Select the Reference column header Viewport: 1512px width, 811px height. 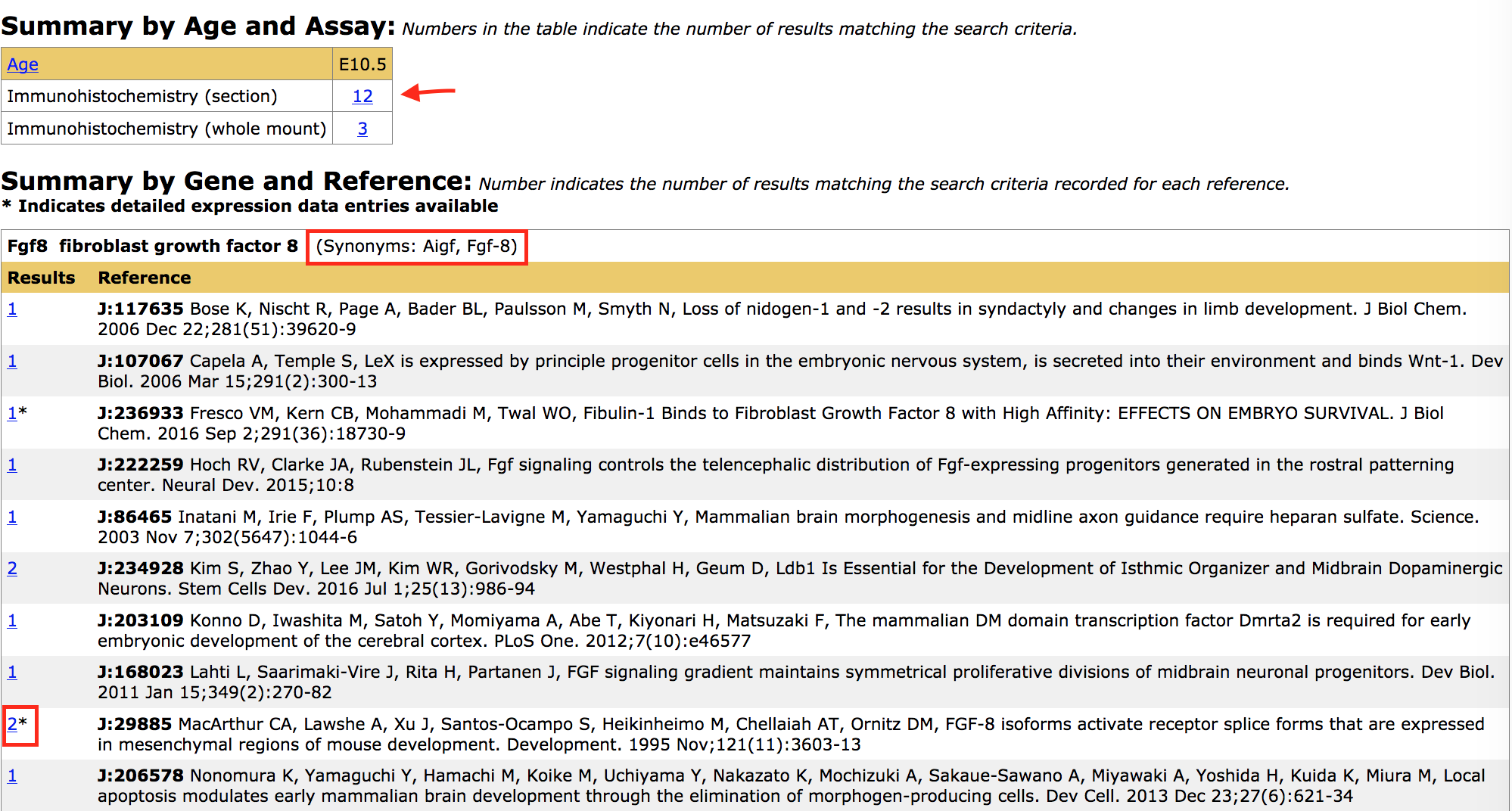(145, 278)
